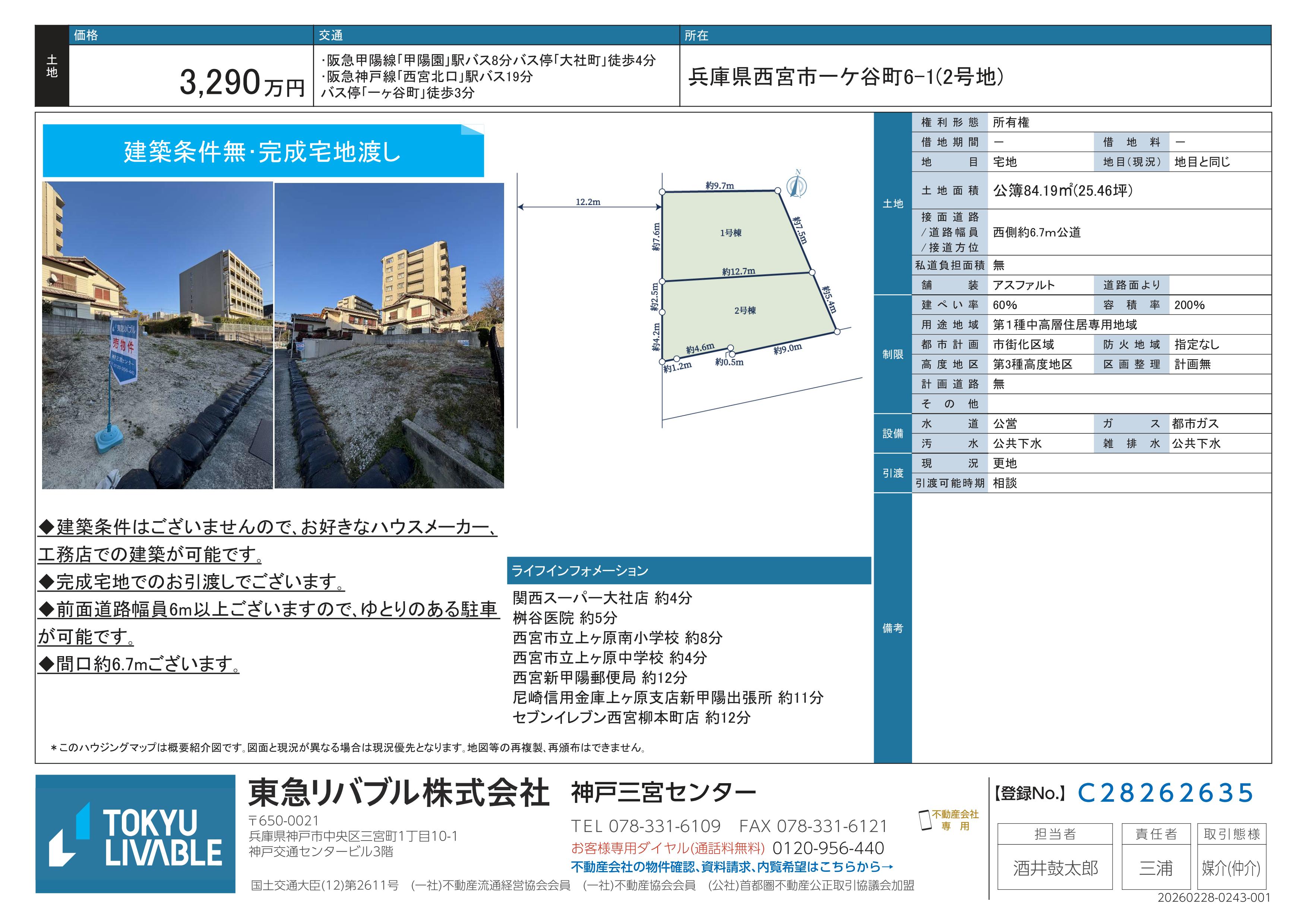Click the toll-free number 0120-956-440
Image resolution: width=1307 pixels, height=924 pixels.
coord(828,848)
